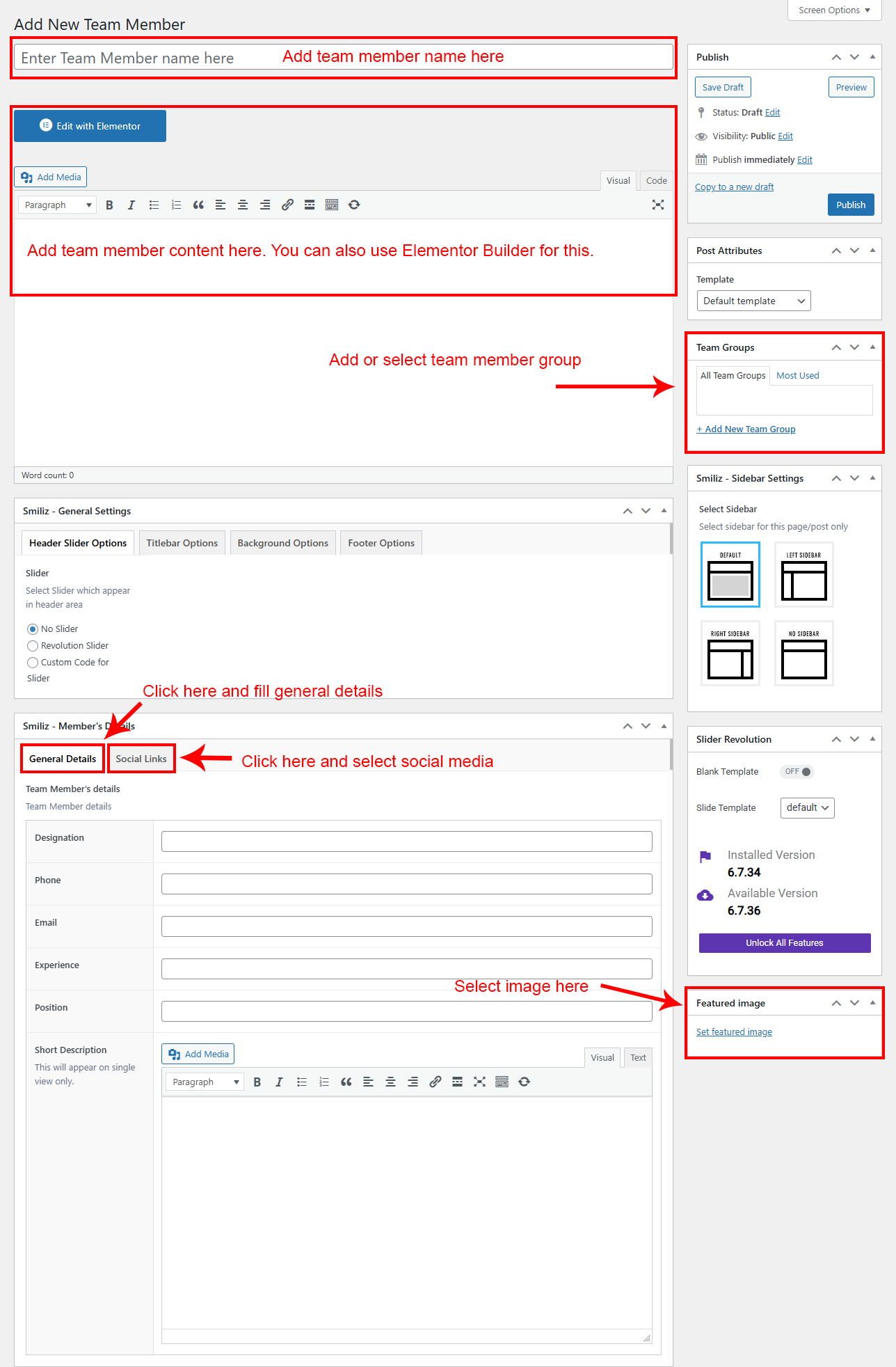Viewport: 896px width, 1367px height.
Task: Choose the Custom Code for Slider radio
Action: (x=33, y=663)
